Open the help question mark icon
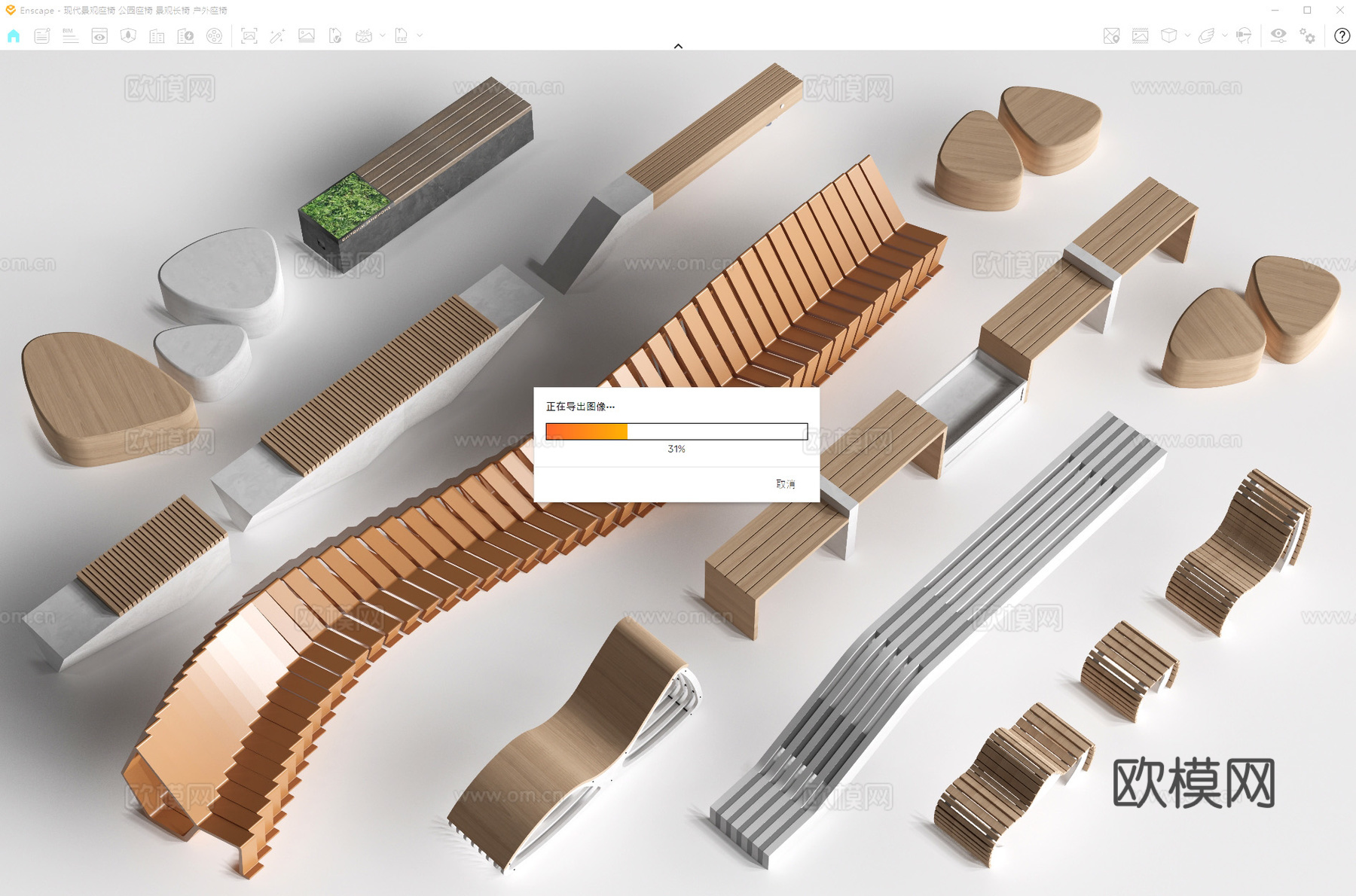This screenshot has width=1356, height=896. (1342, 35)
